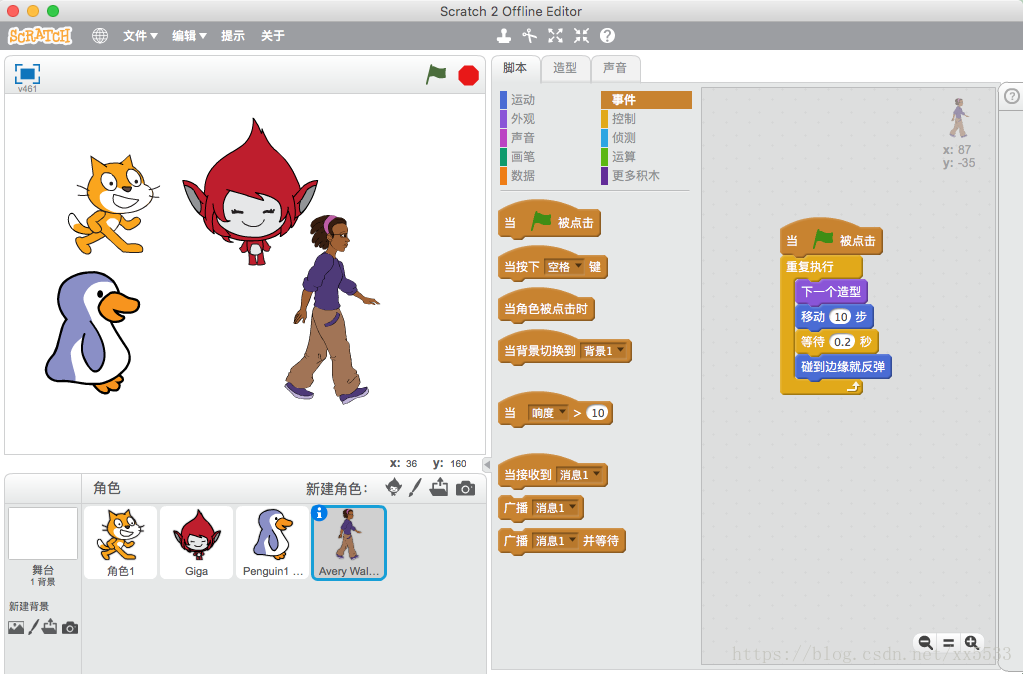The width and height of the screenshot is (1023, 674).
Task: Open the 响度 sensor dropdown
Action: [548, 413]
